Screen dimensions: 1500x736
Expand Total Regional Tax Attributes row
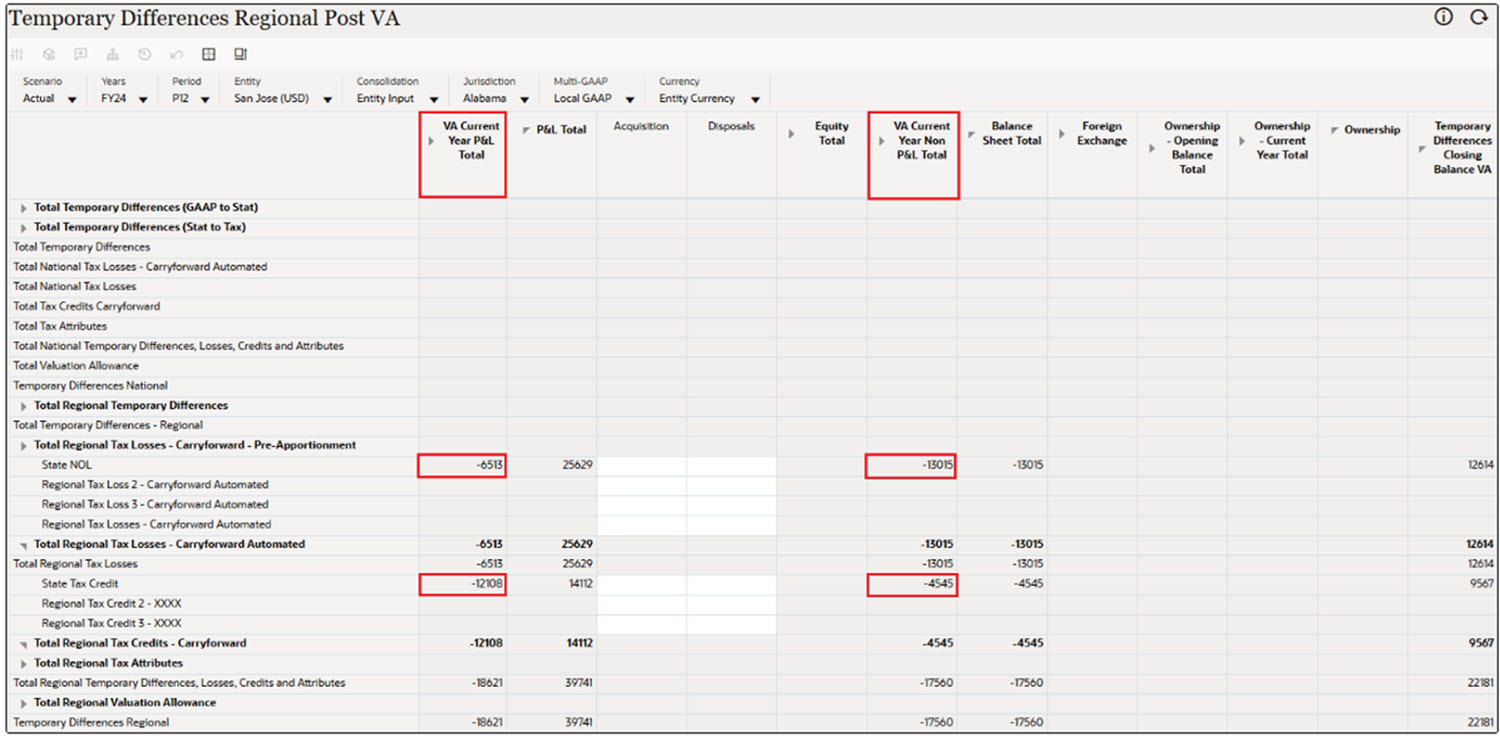[x=23, y=663]
